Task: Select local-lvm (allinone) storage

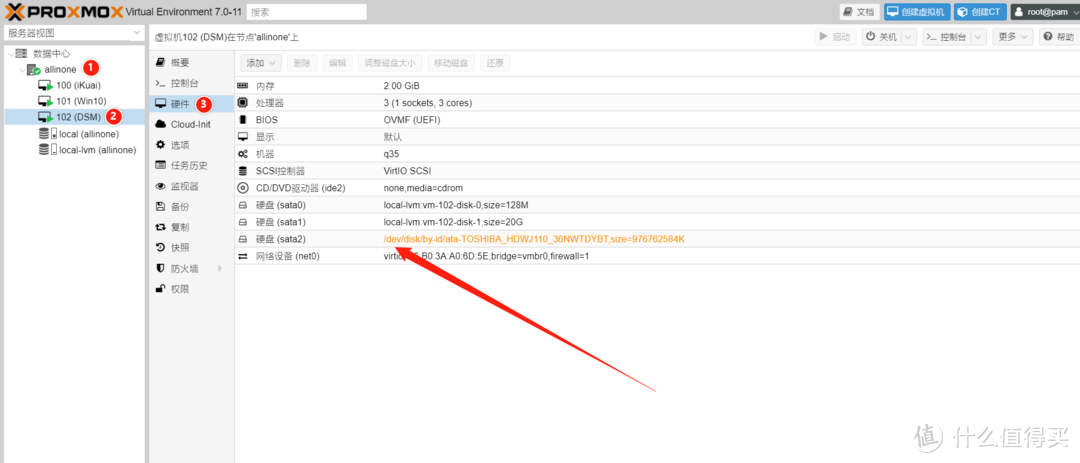Action: point(97,149)
